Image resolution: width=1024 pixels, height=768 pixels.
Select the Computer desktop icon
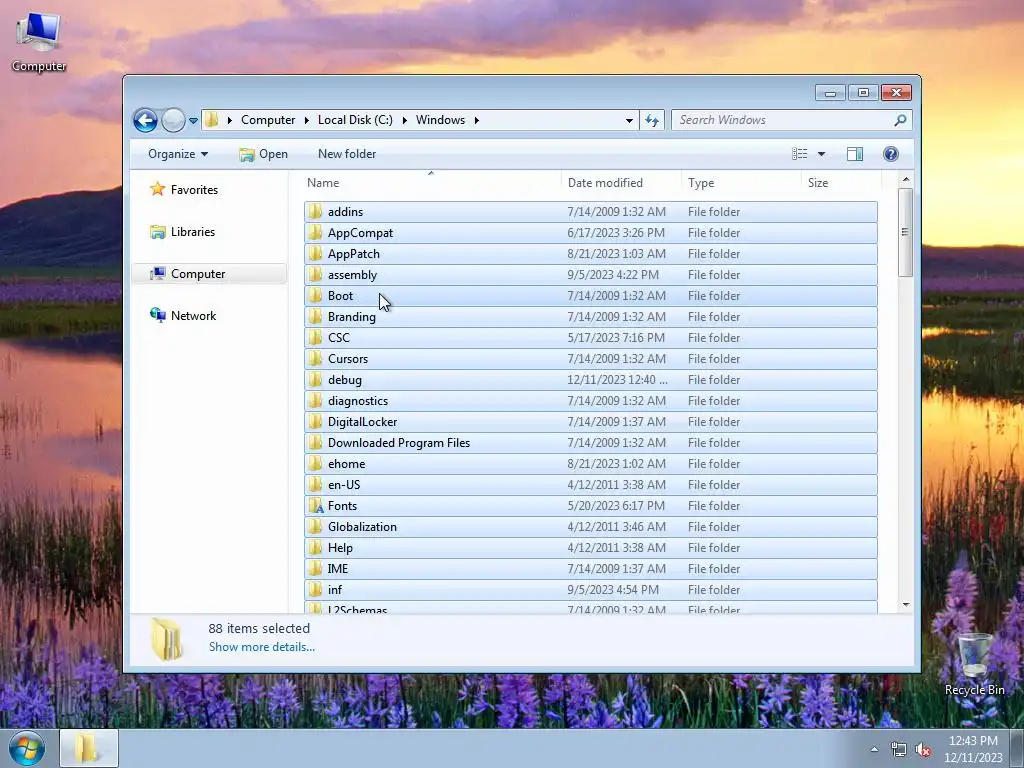[39, 41]
